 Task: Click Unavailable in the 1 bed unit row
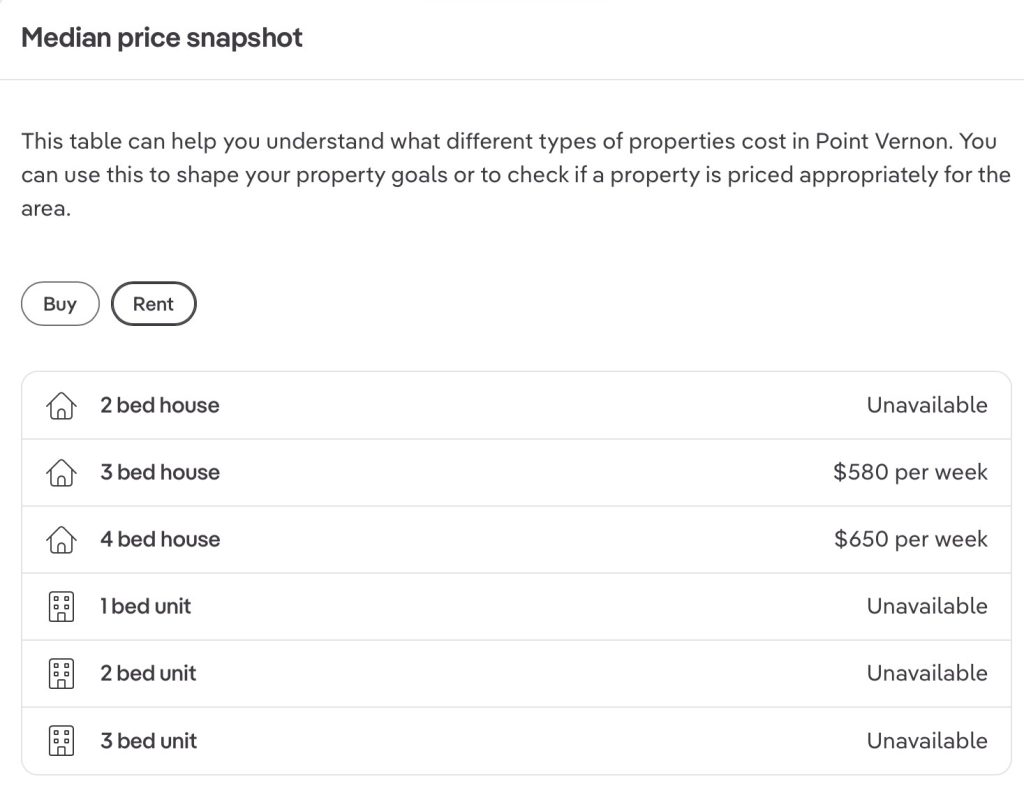click(x=927, y=606)
